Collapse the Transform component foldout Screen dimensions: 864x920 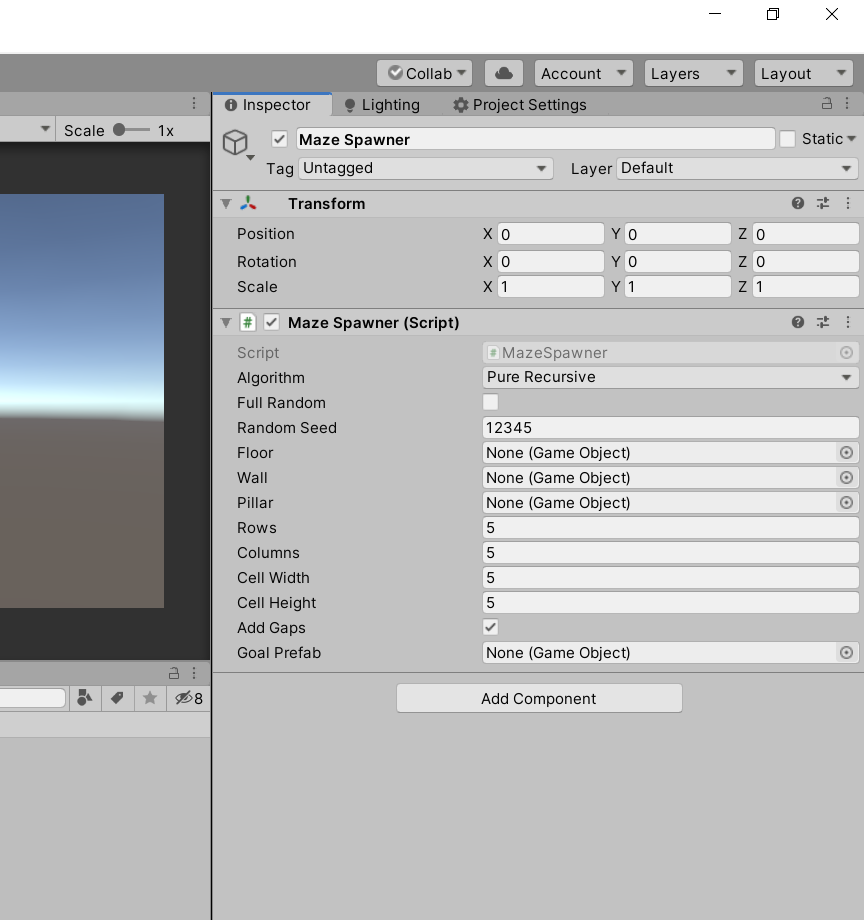tap(226, 204)
